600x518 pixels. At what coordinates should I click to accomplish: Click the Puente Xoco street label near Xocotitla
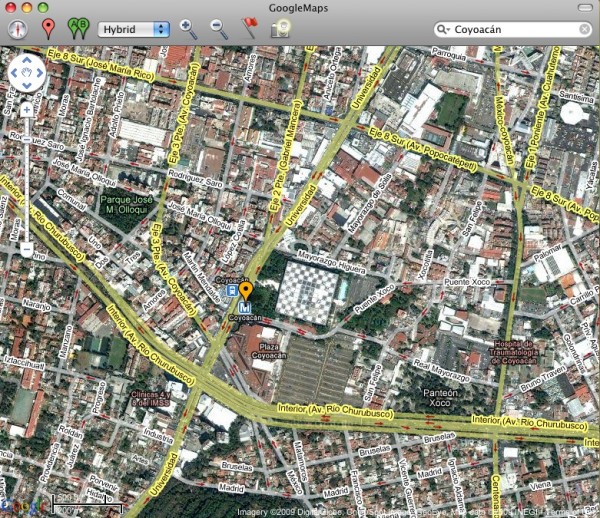click(x=467, y=282)
